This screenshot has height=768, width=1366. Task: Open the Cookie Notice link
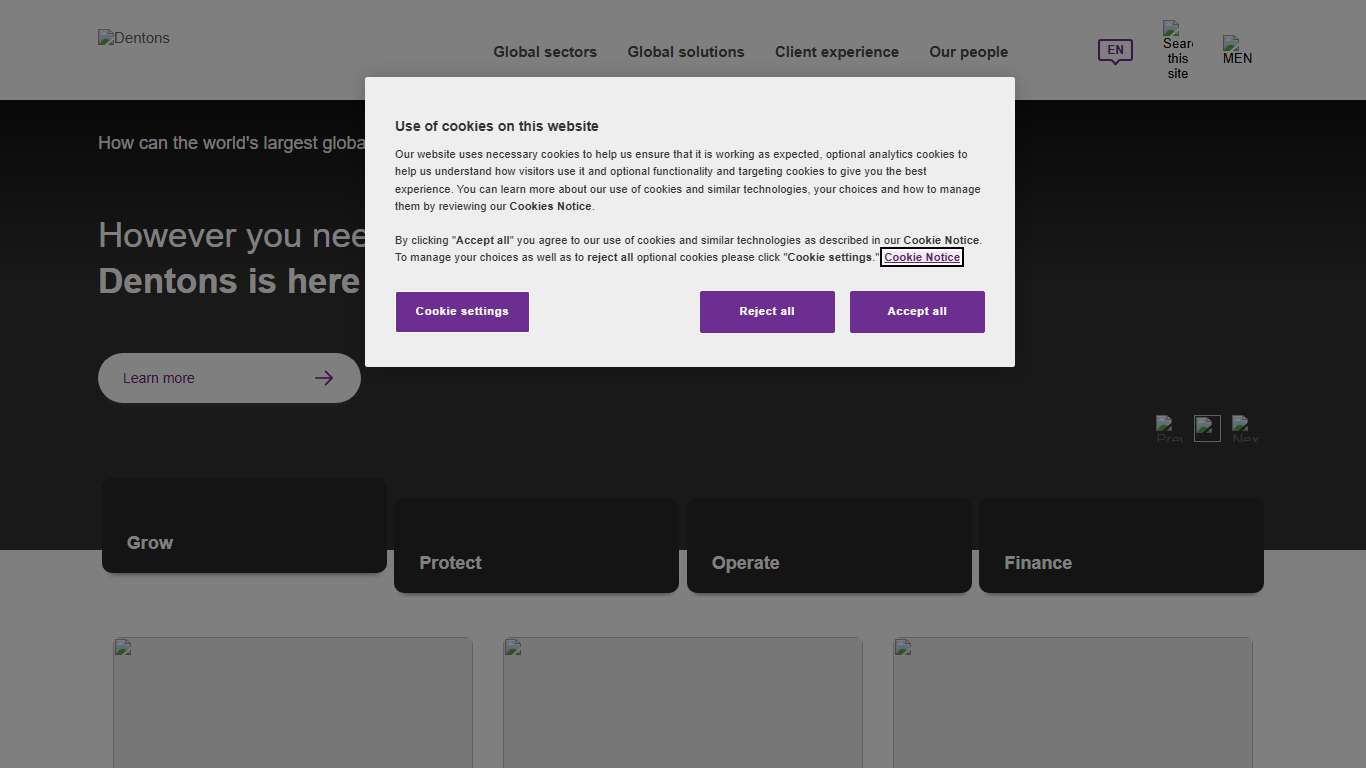click(921, 257)
